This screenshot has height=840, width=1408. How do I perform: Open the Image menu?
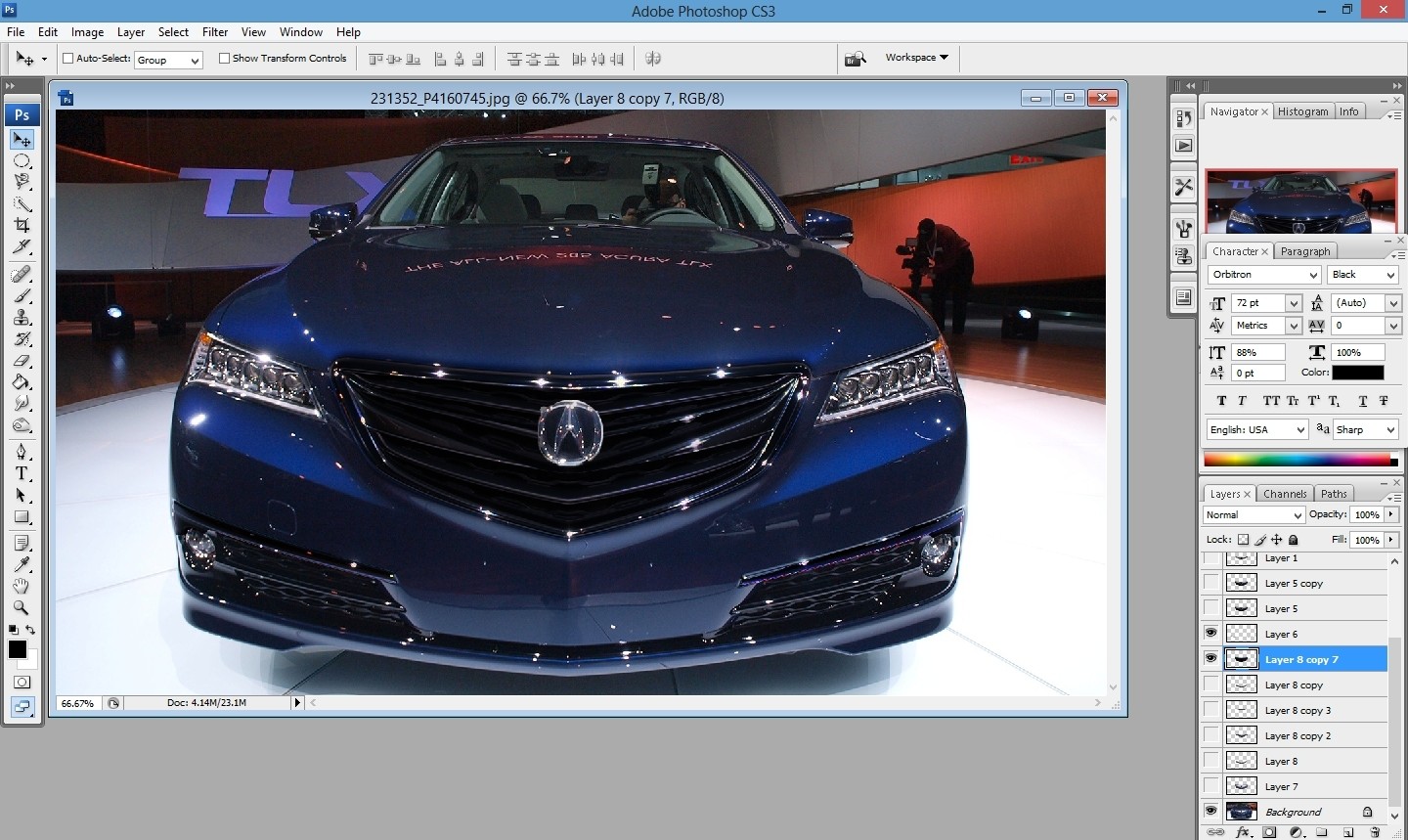click(x=87, y=32)
